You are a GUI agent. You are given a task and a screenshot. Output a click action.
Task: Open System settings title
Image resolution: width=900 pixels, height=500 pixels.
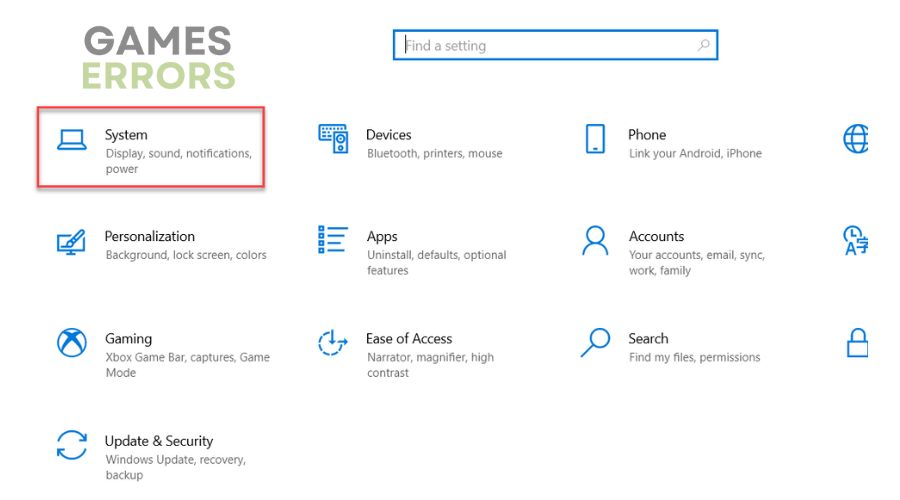click(126, 135)
